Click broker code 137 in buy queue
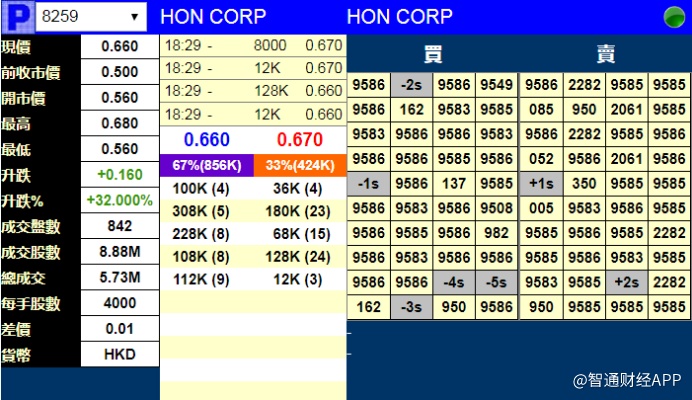 (454, 184)
